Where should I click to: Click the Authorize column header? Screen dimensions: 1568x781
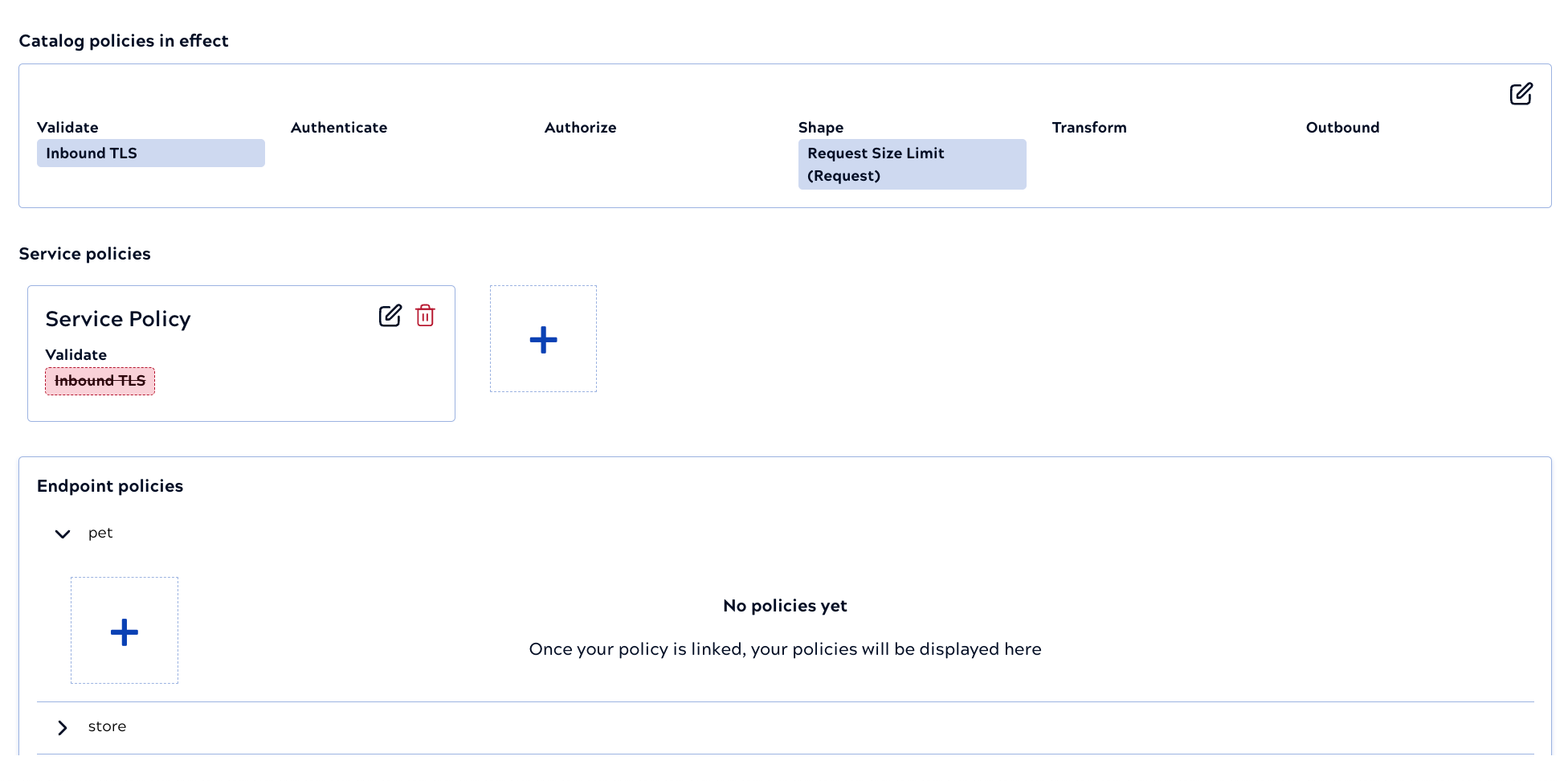point(580,128)
